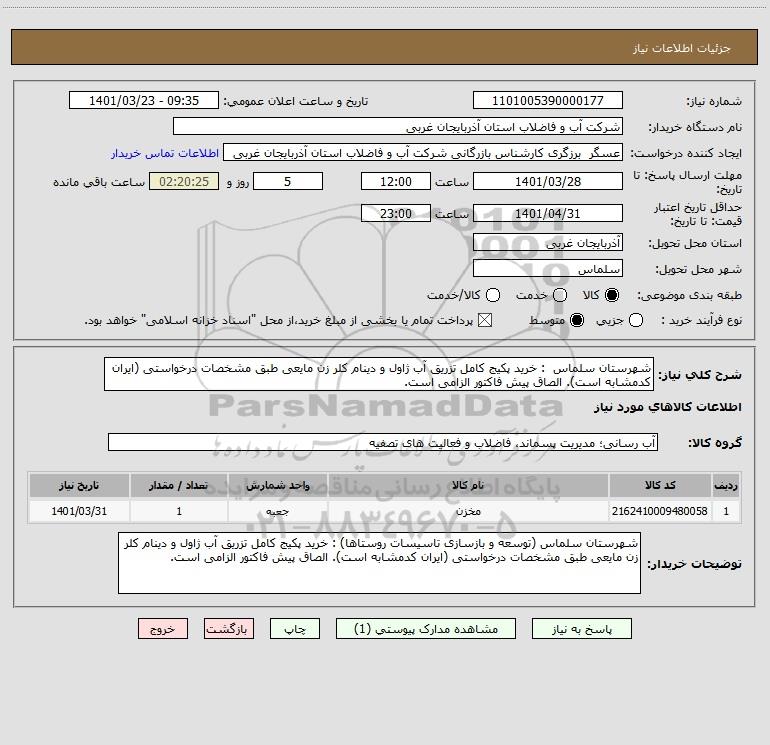Click the quantity cell under تعداد / مقدار
This screenshot has height=745, width=770.
pos(179,511)
